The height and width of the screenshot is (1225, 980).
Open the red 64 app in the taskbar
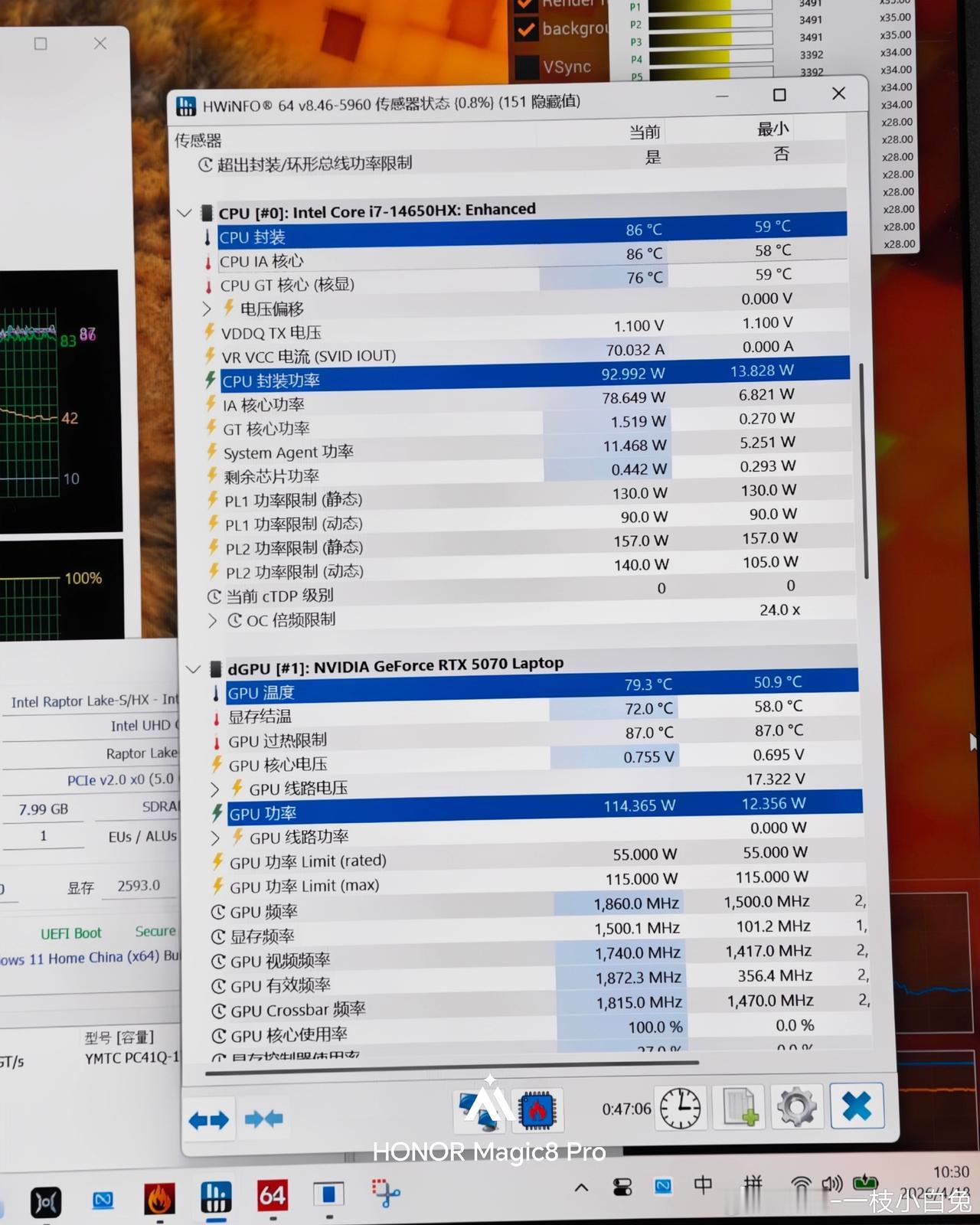click(272, 1196)
